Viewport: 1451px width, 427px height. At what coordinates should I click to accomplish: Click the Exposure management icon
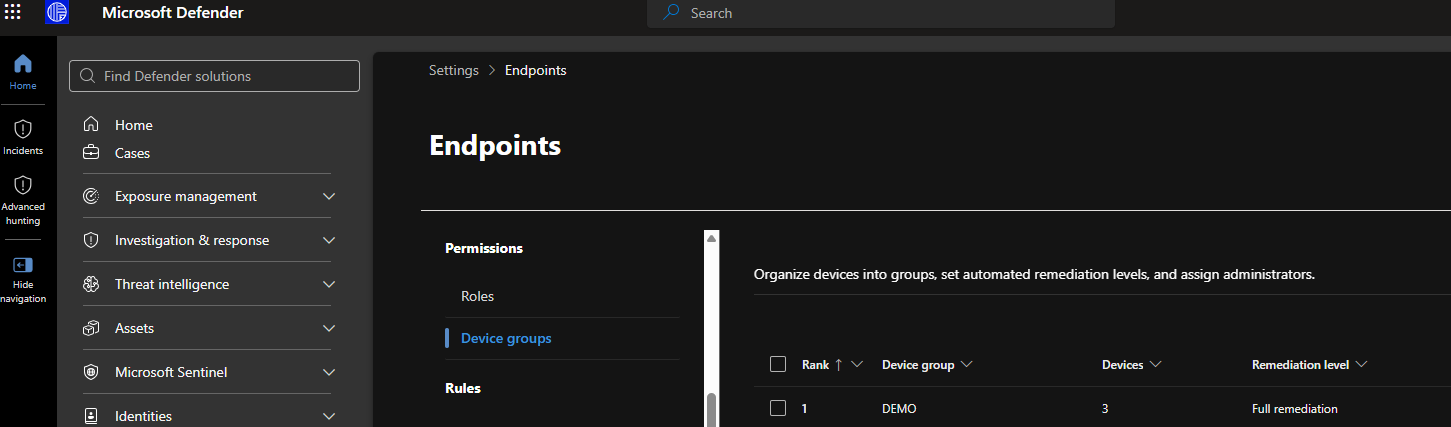click(91, 196)
